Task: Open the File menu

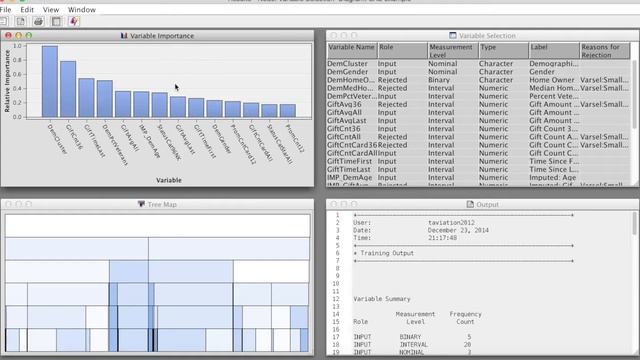Action: 6,9
